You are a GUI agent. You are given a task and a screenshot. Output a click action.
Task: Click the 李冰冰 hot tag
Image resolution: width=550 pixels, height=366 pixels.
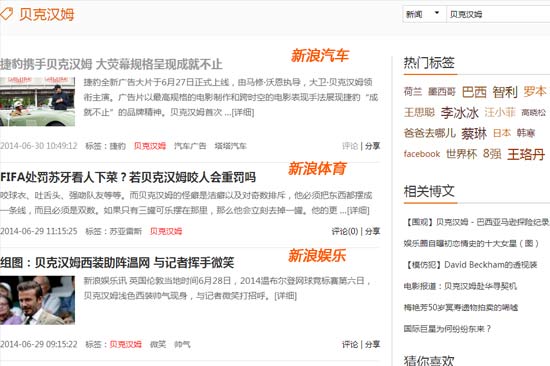click(x=460, y=113)
